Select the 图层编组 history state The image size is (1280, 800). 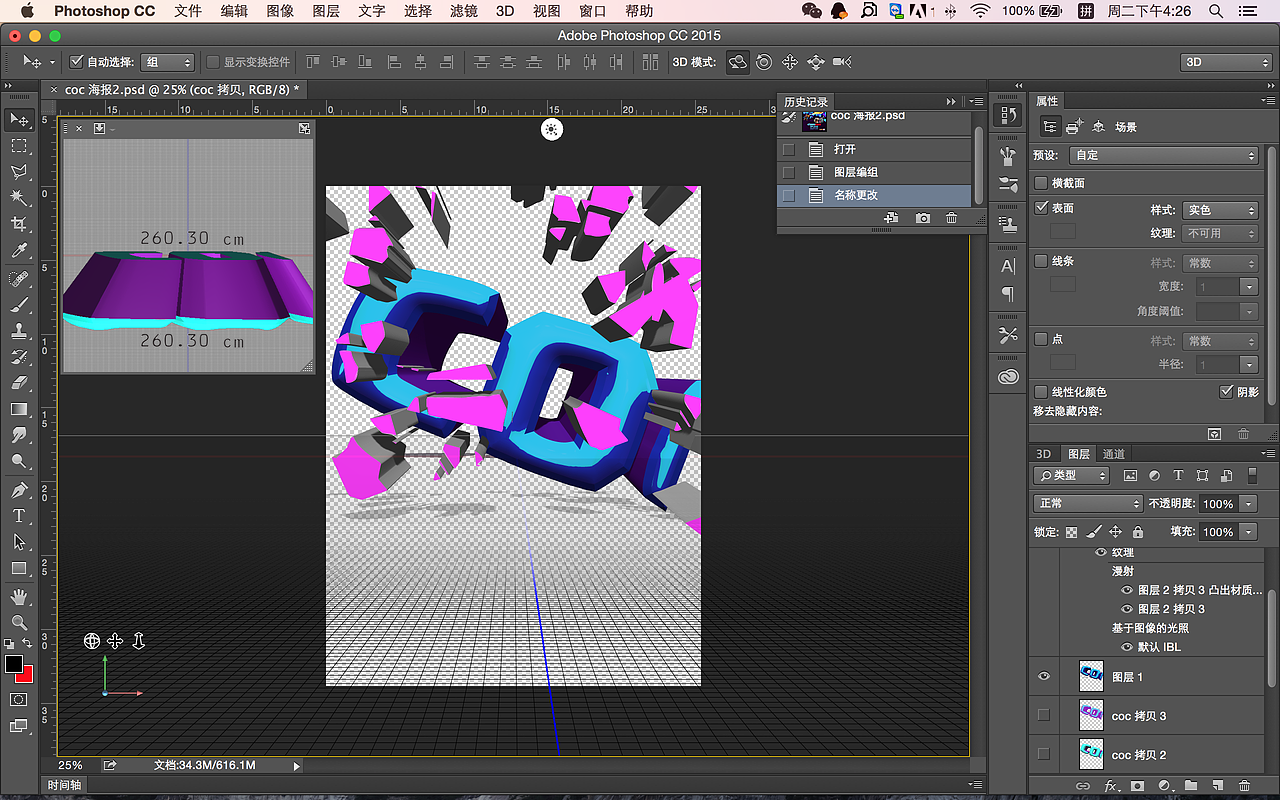pos(874,172)
